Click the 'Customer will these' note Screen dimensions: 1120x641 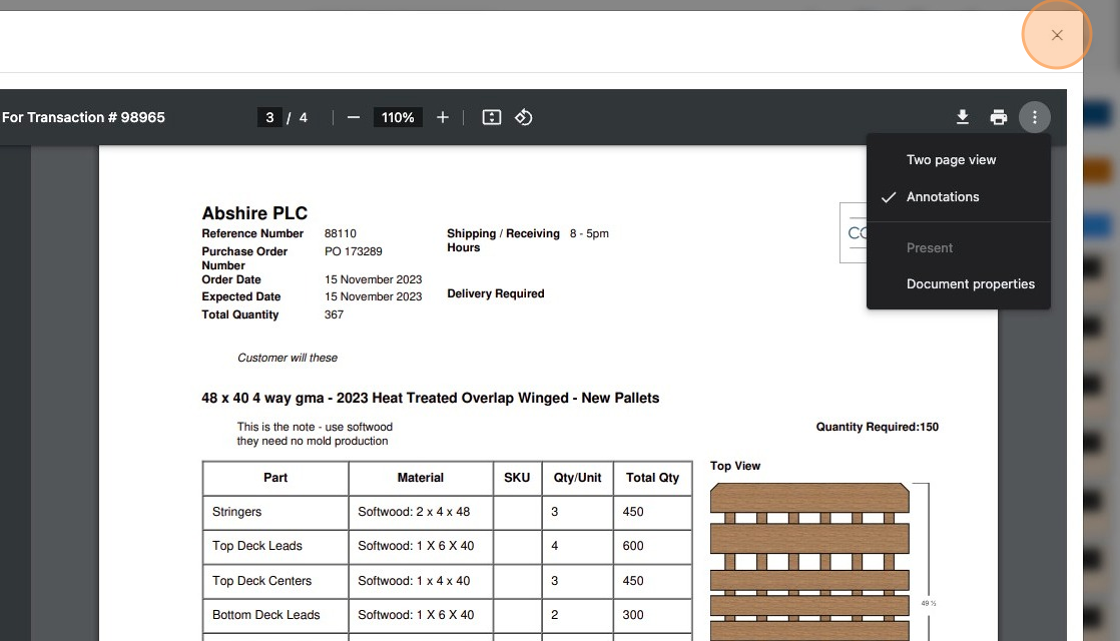tap(287, 358)
